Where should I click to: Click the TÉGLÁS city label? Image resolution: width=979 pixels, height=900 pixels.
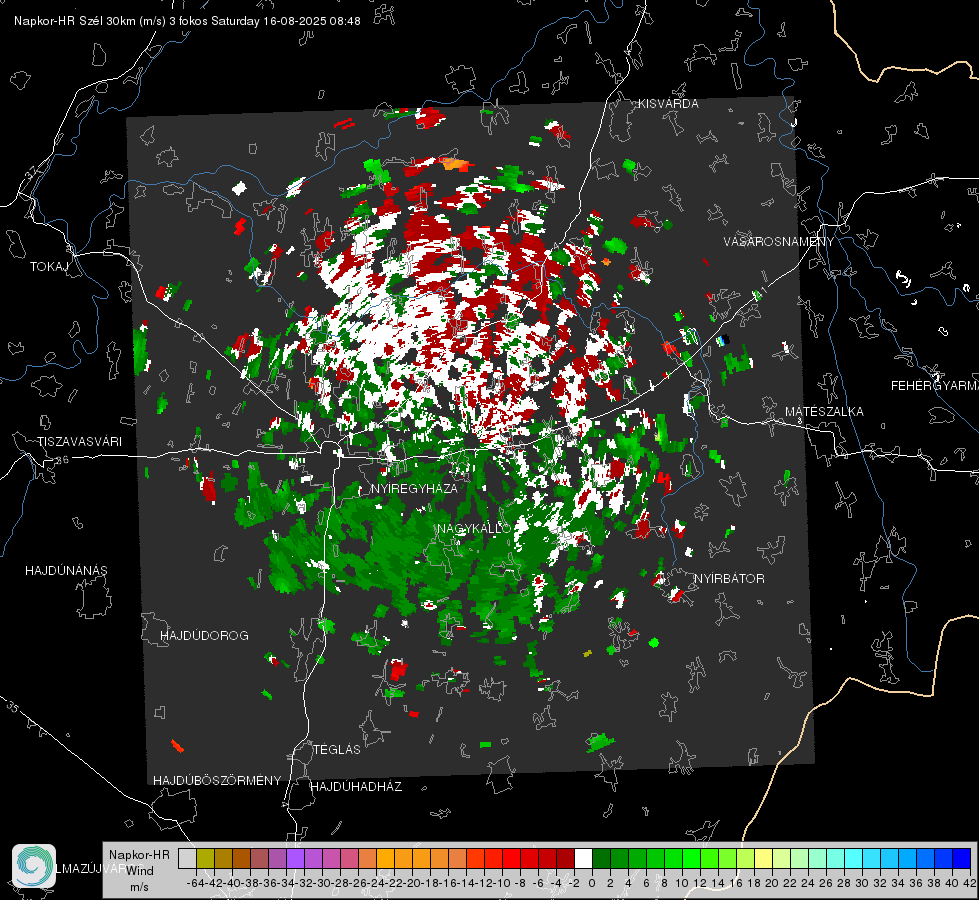click(337, 750)
